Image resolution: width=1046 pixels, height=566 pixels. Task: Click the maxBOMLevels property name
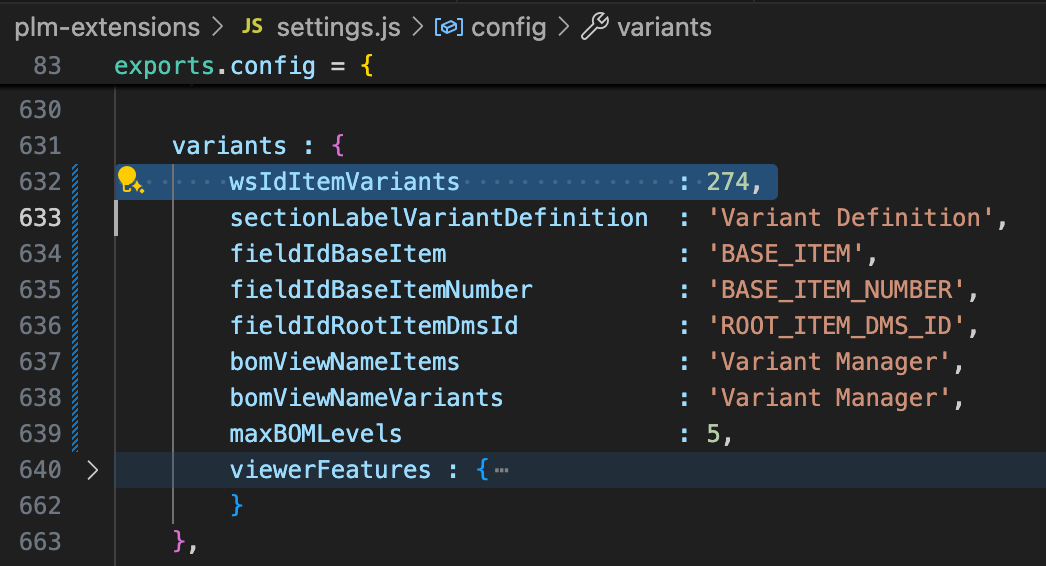coord(316,434)
